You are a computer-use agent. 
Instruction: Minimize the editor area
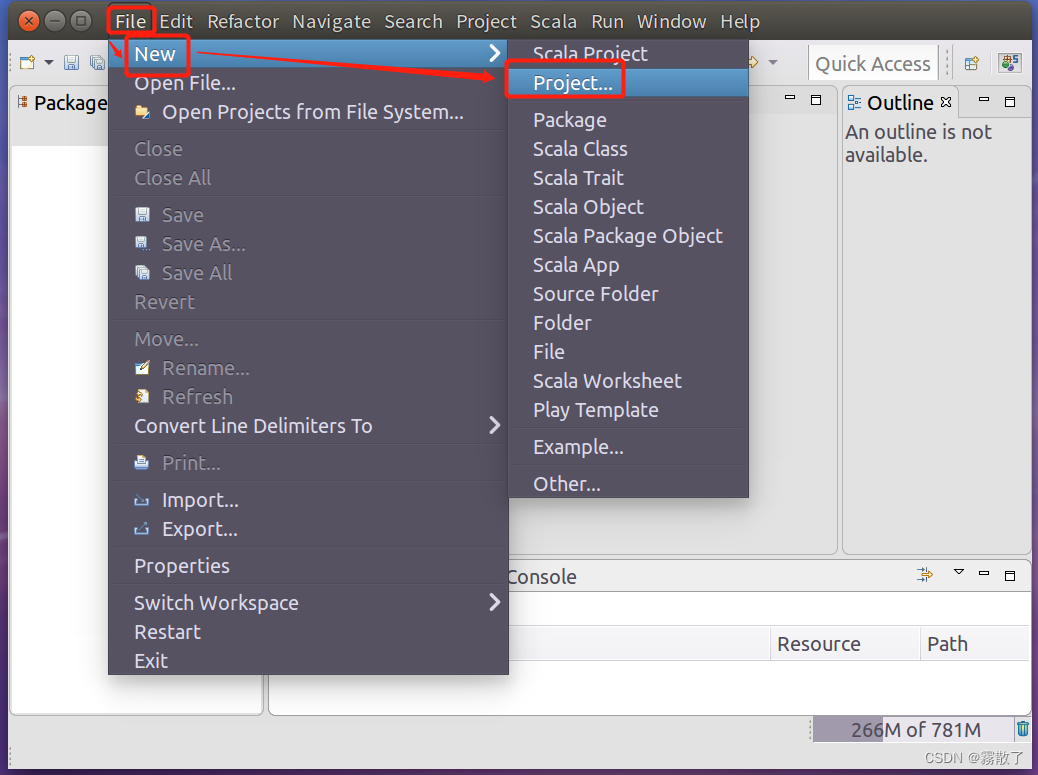click(x=790, y=97)
